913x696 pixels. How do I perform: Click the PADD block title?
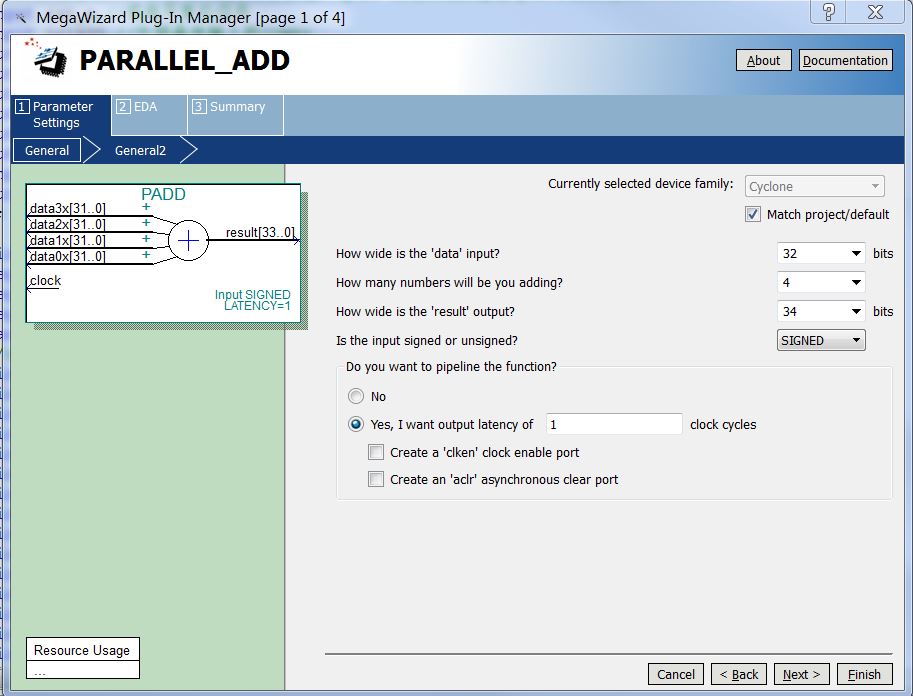tap(163, 194)
